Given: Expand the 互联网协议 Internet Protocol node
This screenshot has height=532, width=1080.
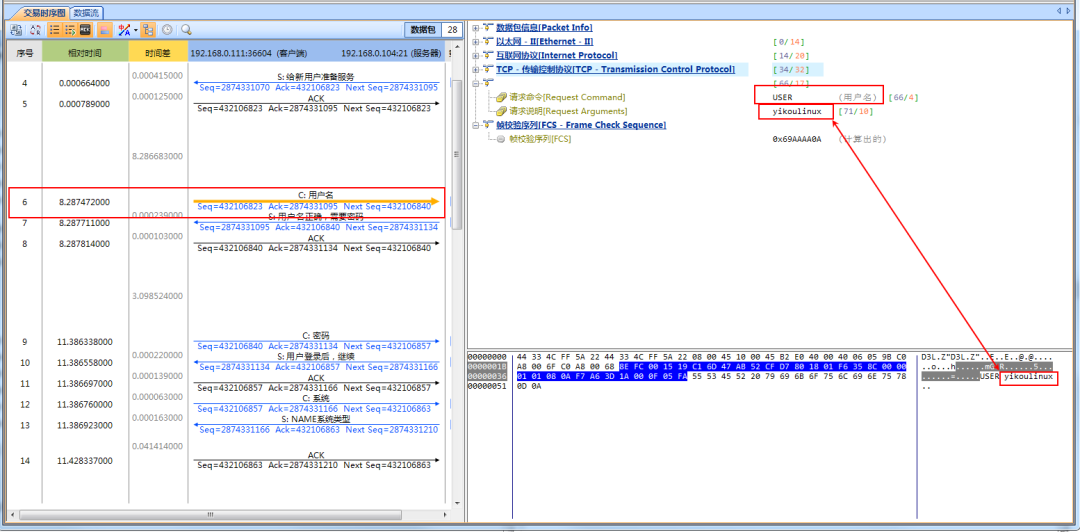Looking at the screenshot, I should 475,55.
